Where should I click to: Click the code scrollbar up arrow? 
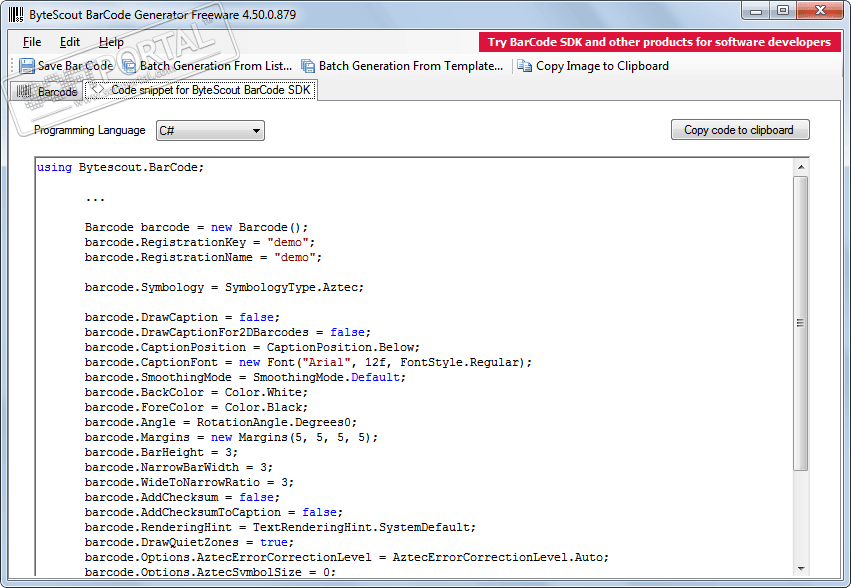(801, 167)
